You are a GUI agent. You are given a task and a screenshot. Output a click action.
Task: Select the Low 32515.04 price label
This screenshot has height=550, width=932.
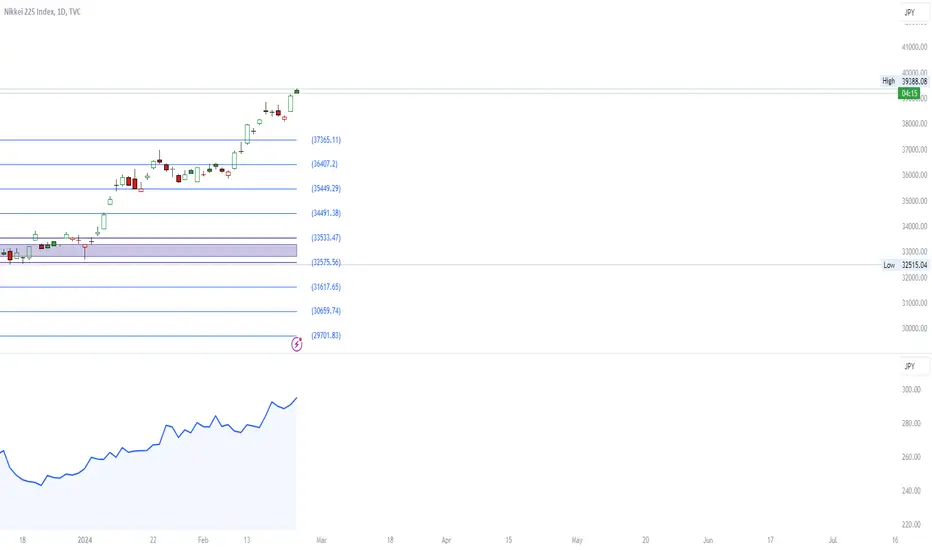point(905,265)
